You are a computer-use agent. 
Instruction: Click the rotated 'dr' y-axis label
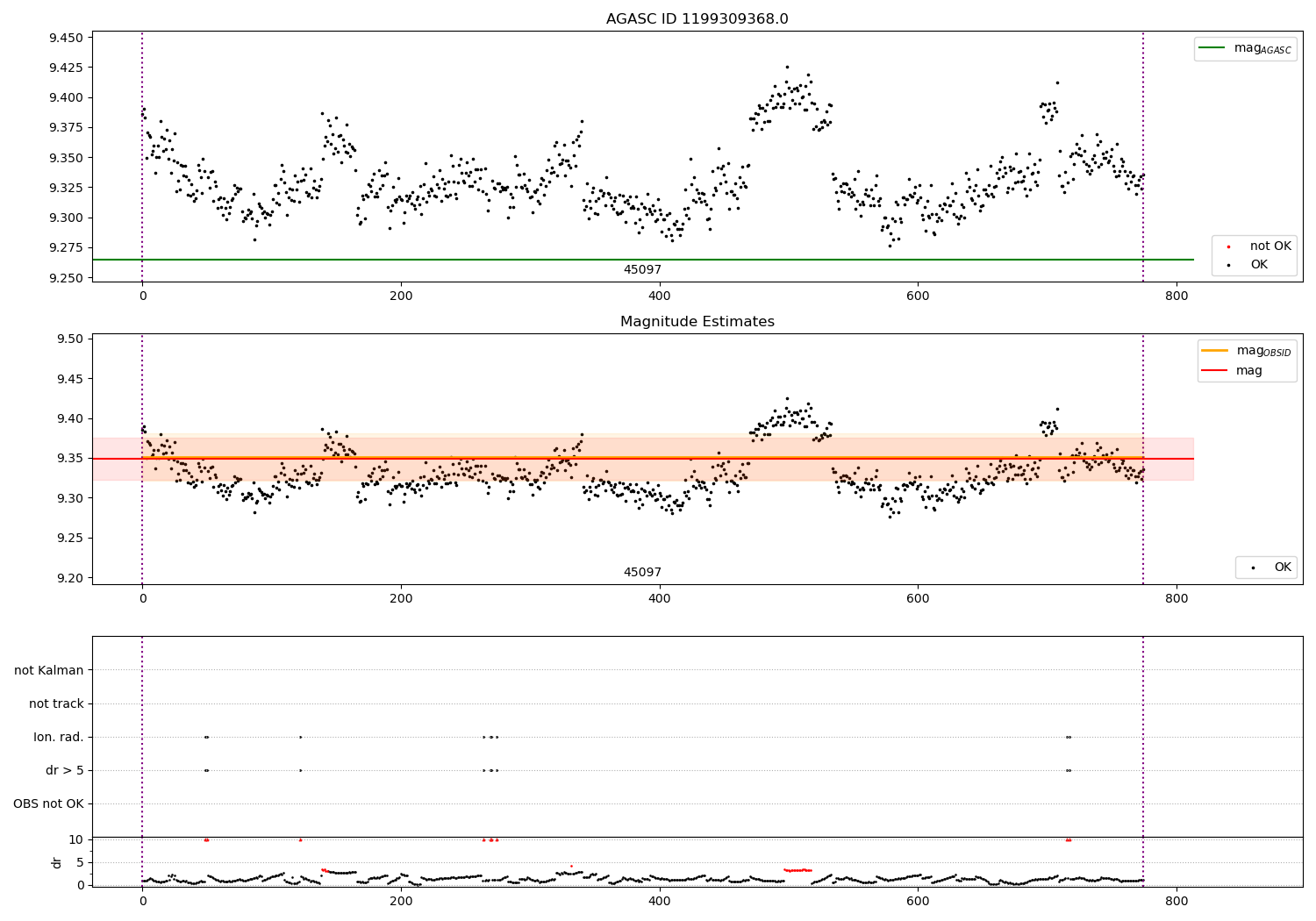(57, 862)
